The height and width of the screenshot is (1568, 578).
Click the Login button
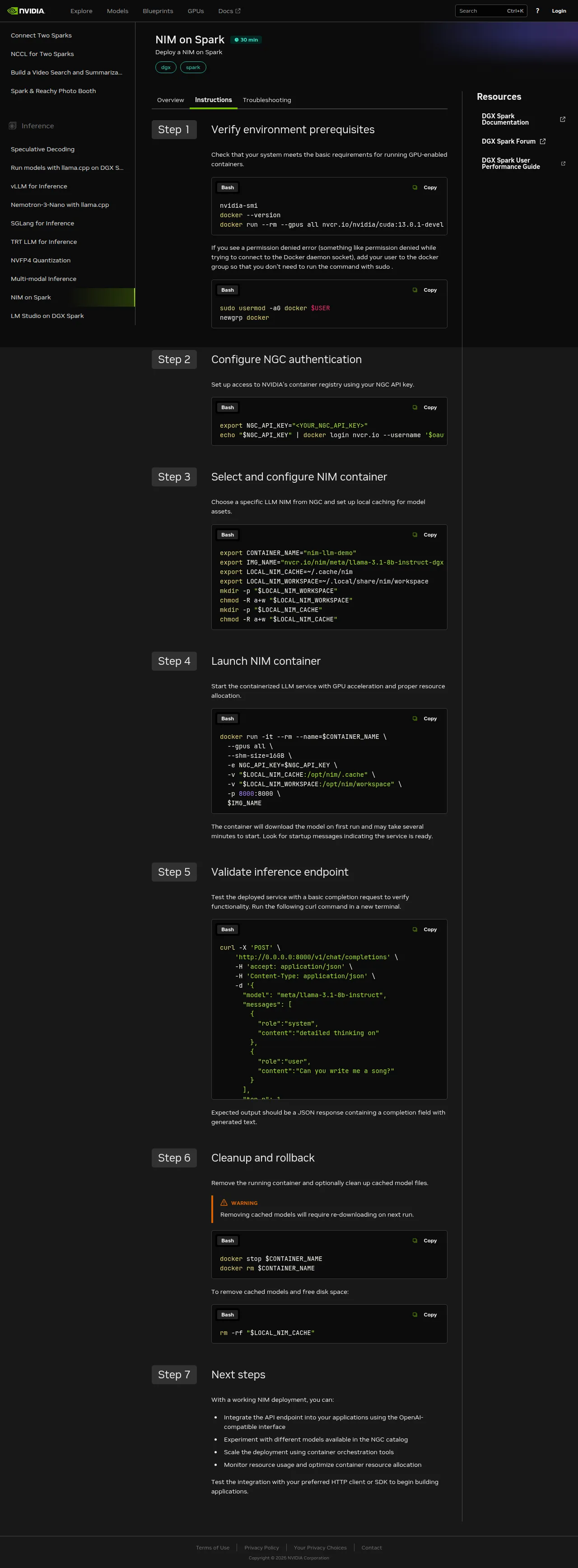click(559, 11)
